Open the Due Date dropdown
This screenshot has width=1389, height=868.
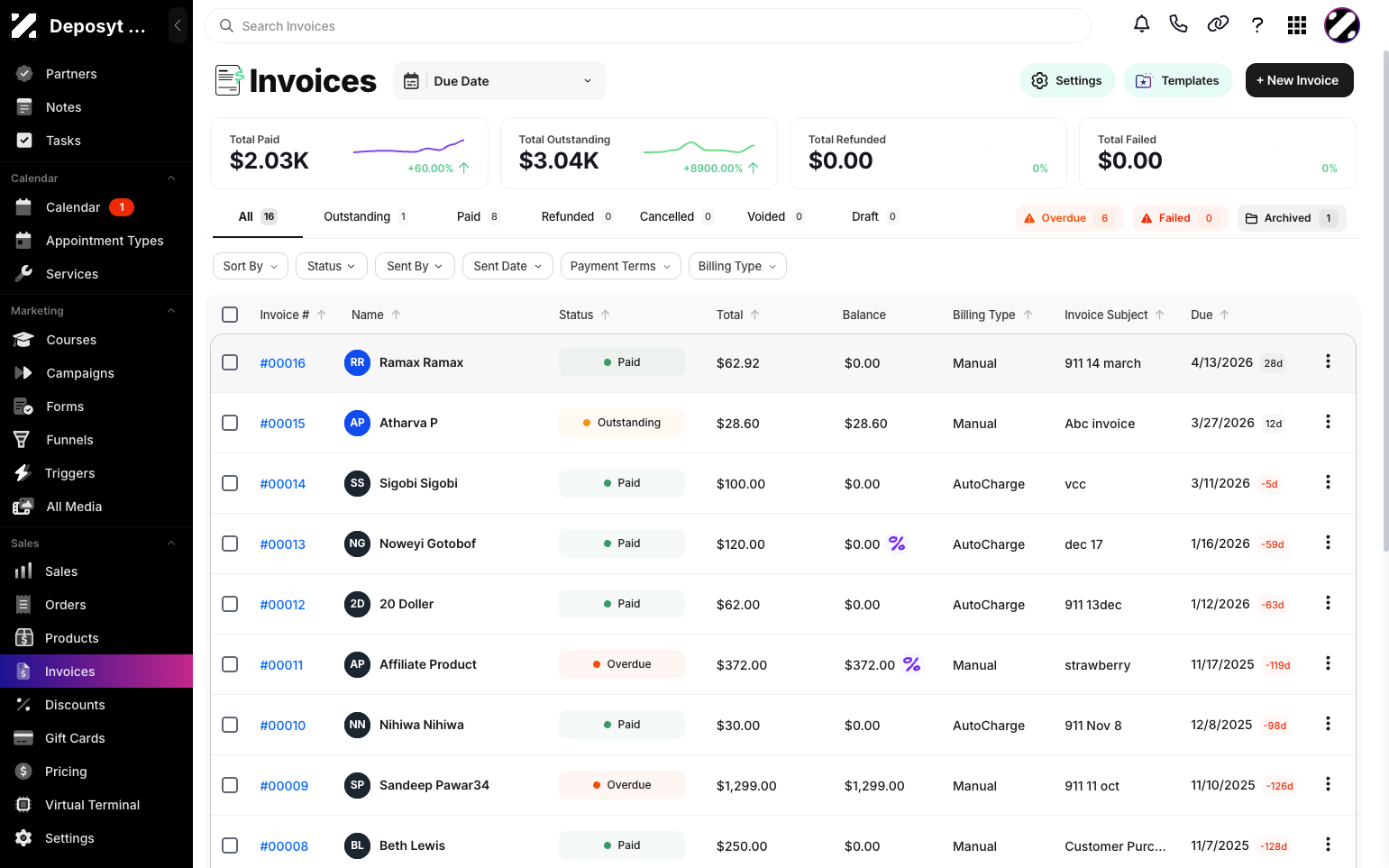499,81
